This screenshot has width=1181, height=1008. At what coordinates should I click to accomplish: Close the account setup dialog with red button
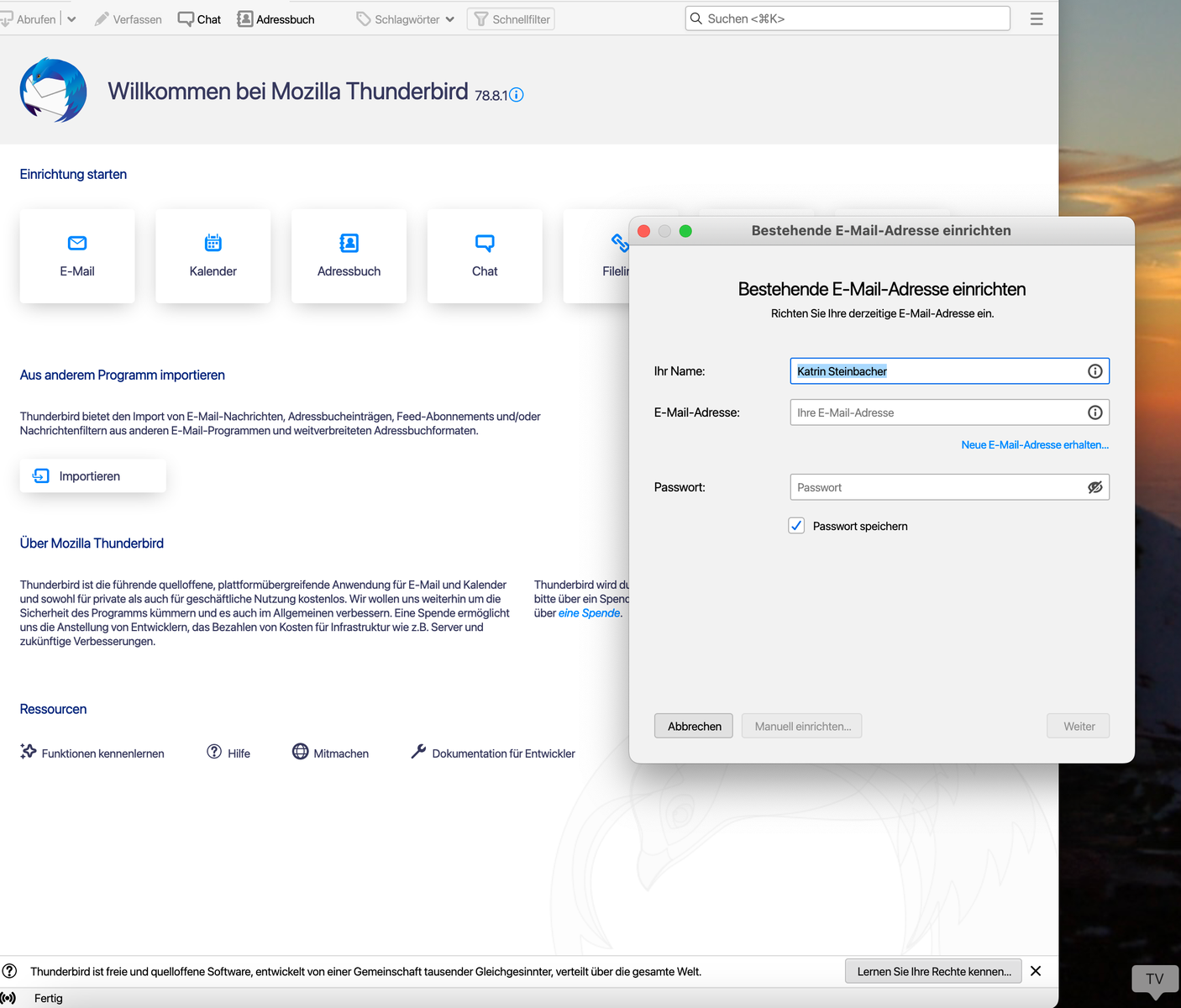[644, 231]
